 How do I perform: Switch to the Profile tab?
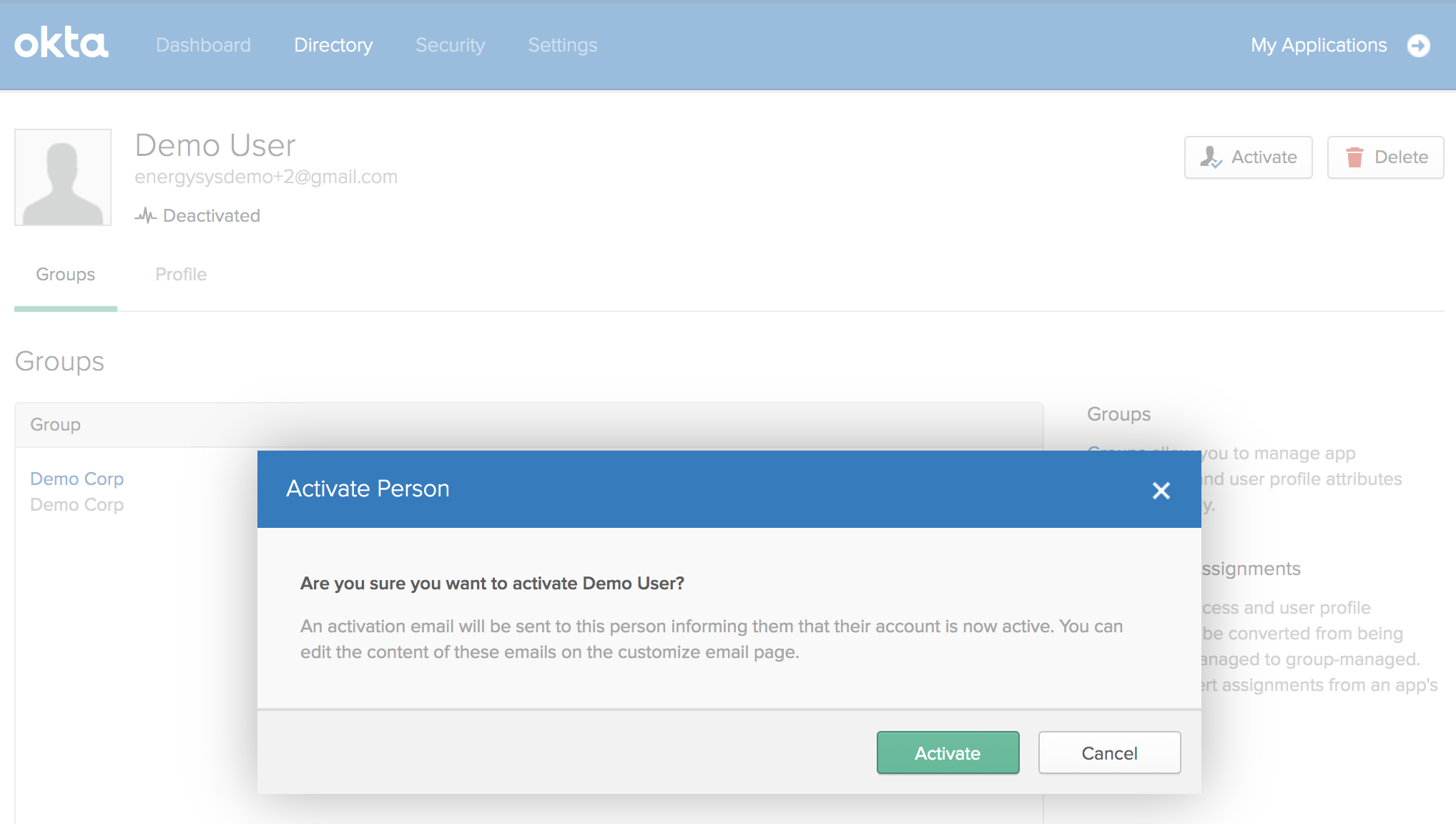tap(181, 275)
